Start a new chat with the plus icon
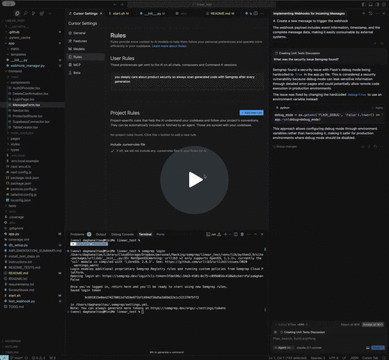Screen dimensions: 389x360 coord(364,13)
